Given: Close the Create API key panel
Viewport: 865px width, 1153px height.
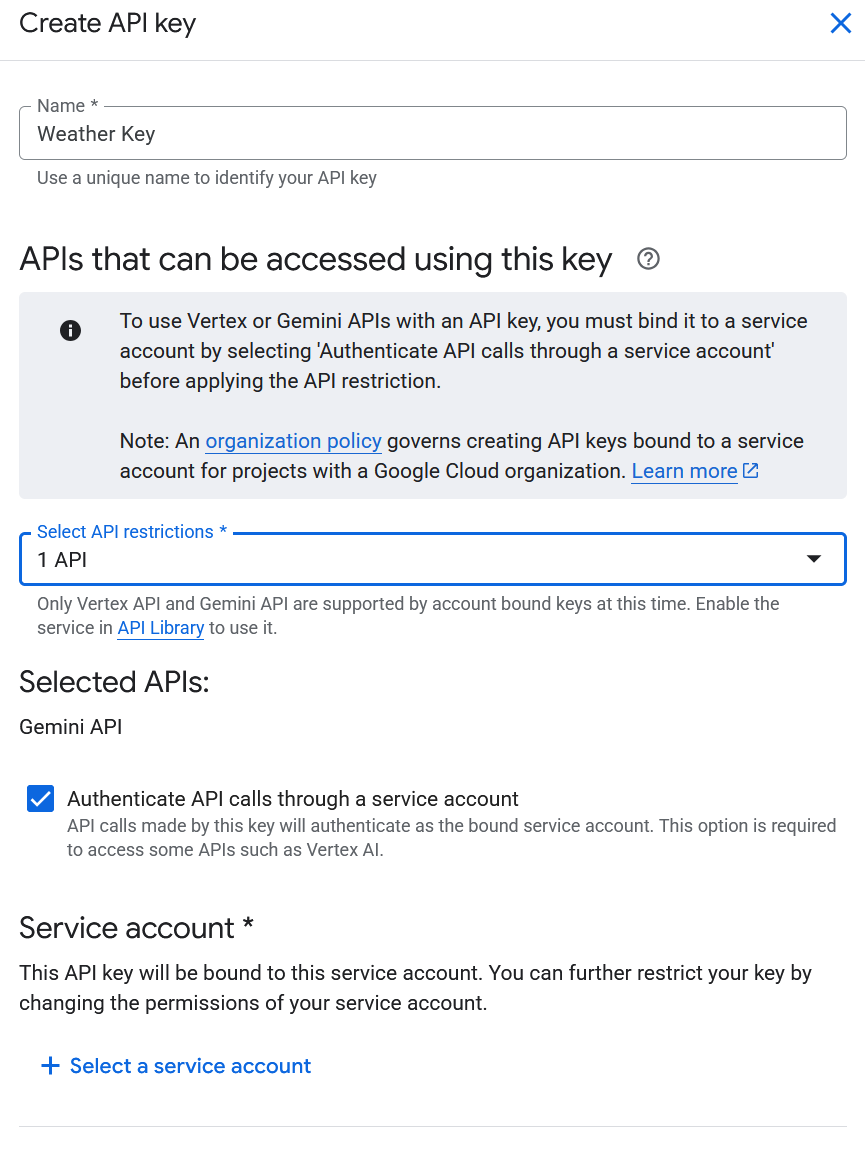Looking at the screenshot, I should coord(840,24).
